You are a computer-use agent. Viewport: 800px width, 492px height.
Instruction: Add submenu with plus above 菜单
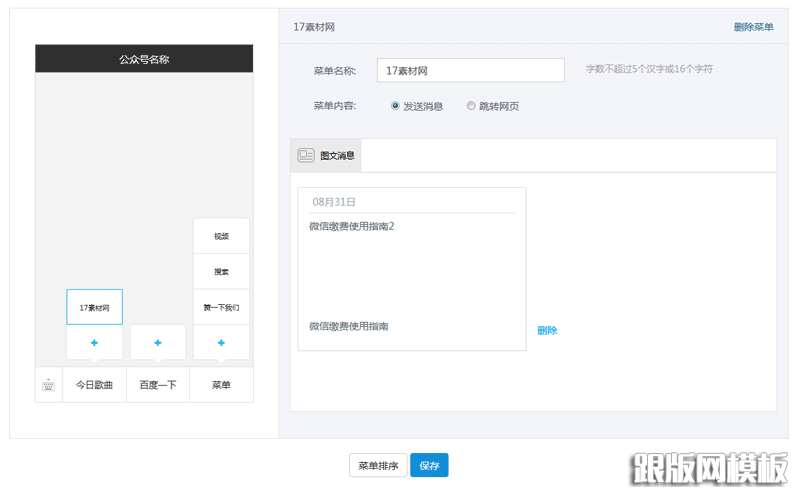(221, 342)
